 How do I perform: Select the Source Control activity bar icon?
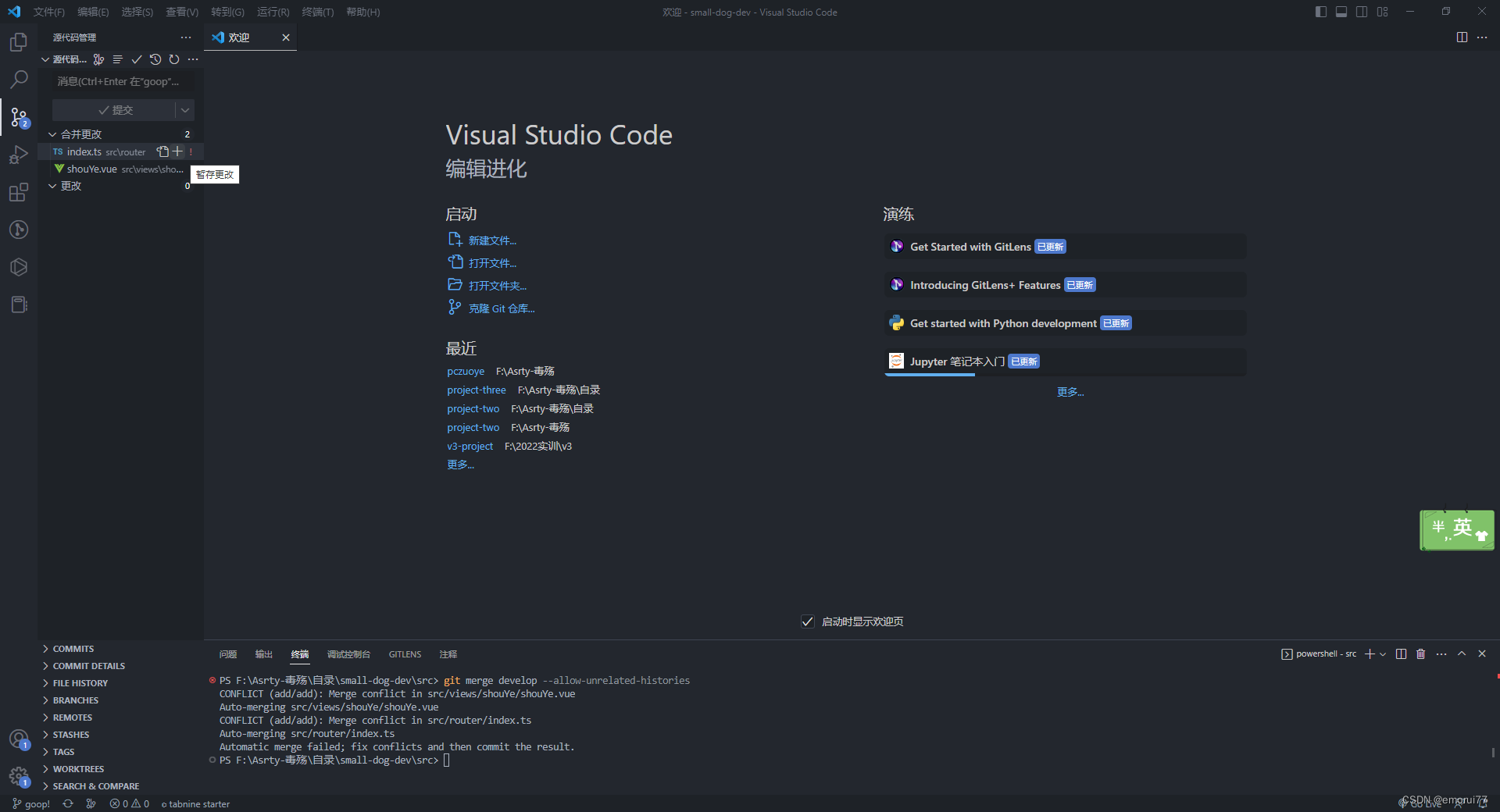coord(19,117)
